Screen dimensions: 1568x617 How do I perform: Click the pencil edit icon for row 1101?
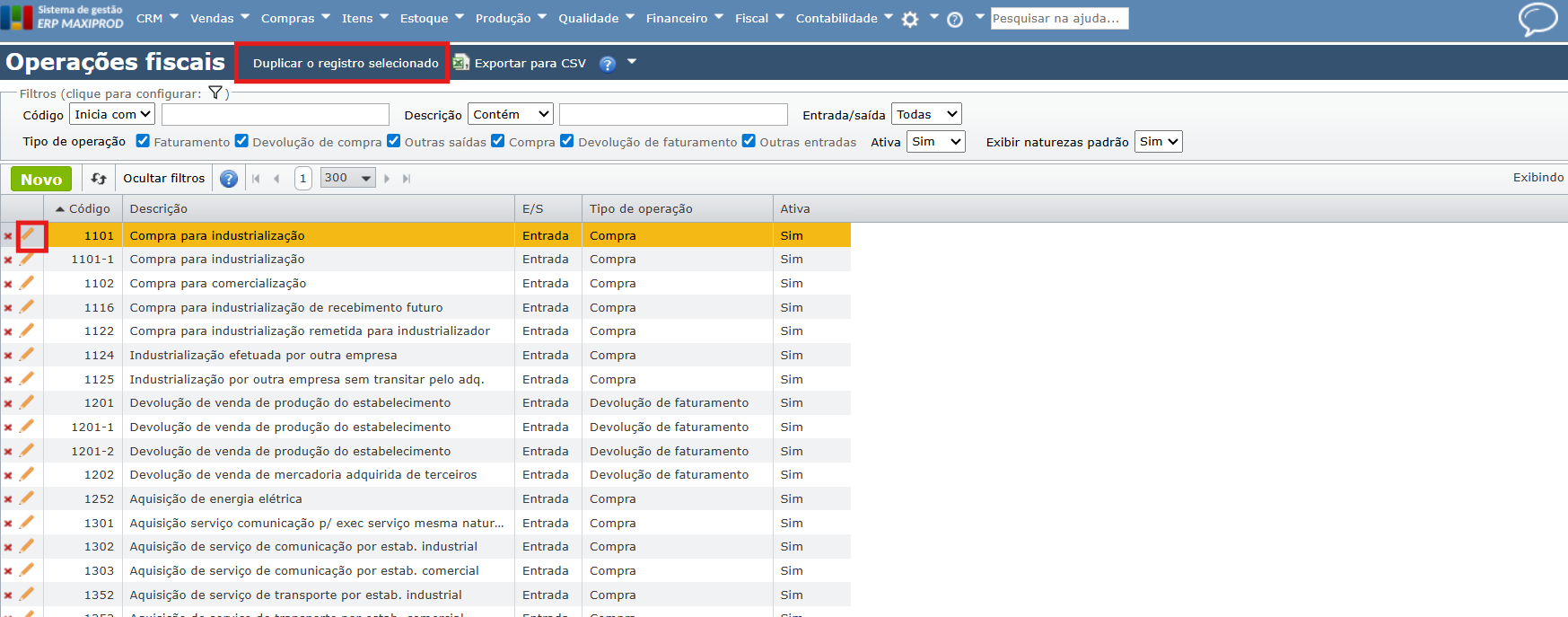[29, 235]
